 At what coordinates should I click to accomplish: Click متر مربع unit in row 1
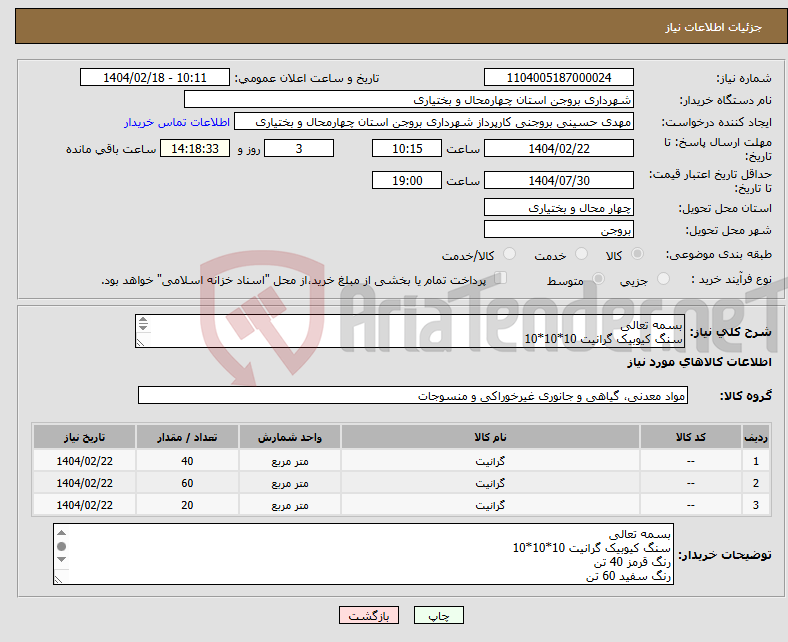(290, 461)
